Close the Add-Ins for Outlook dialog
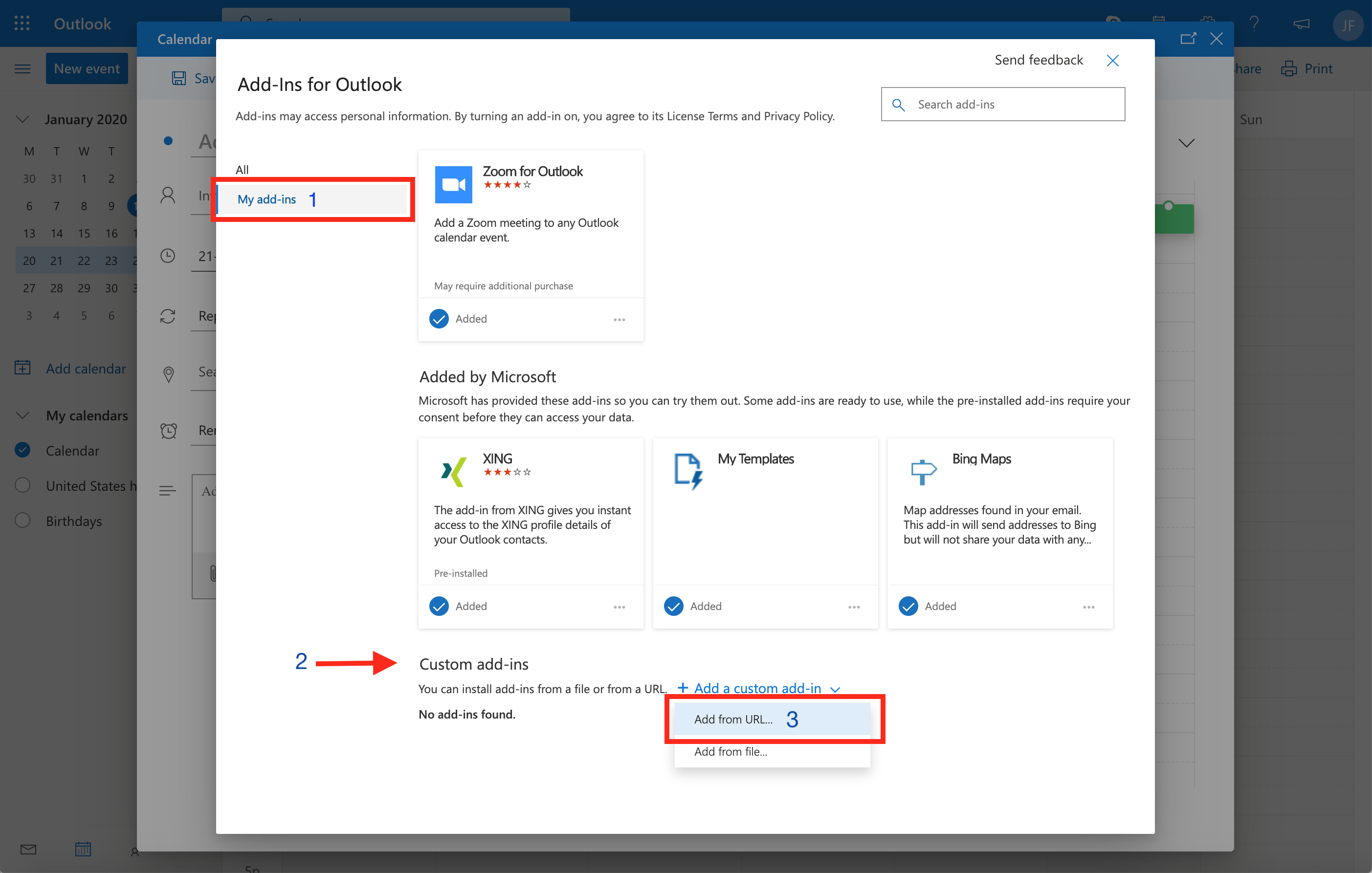 click(1112, 60)
